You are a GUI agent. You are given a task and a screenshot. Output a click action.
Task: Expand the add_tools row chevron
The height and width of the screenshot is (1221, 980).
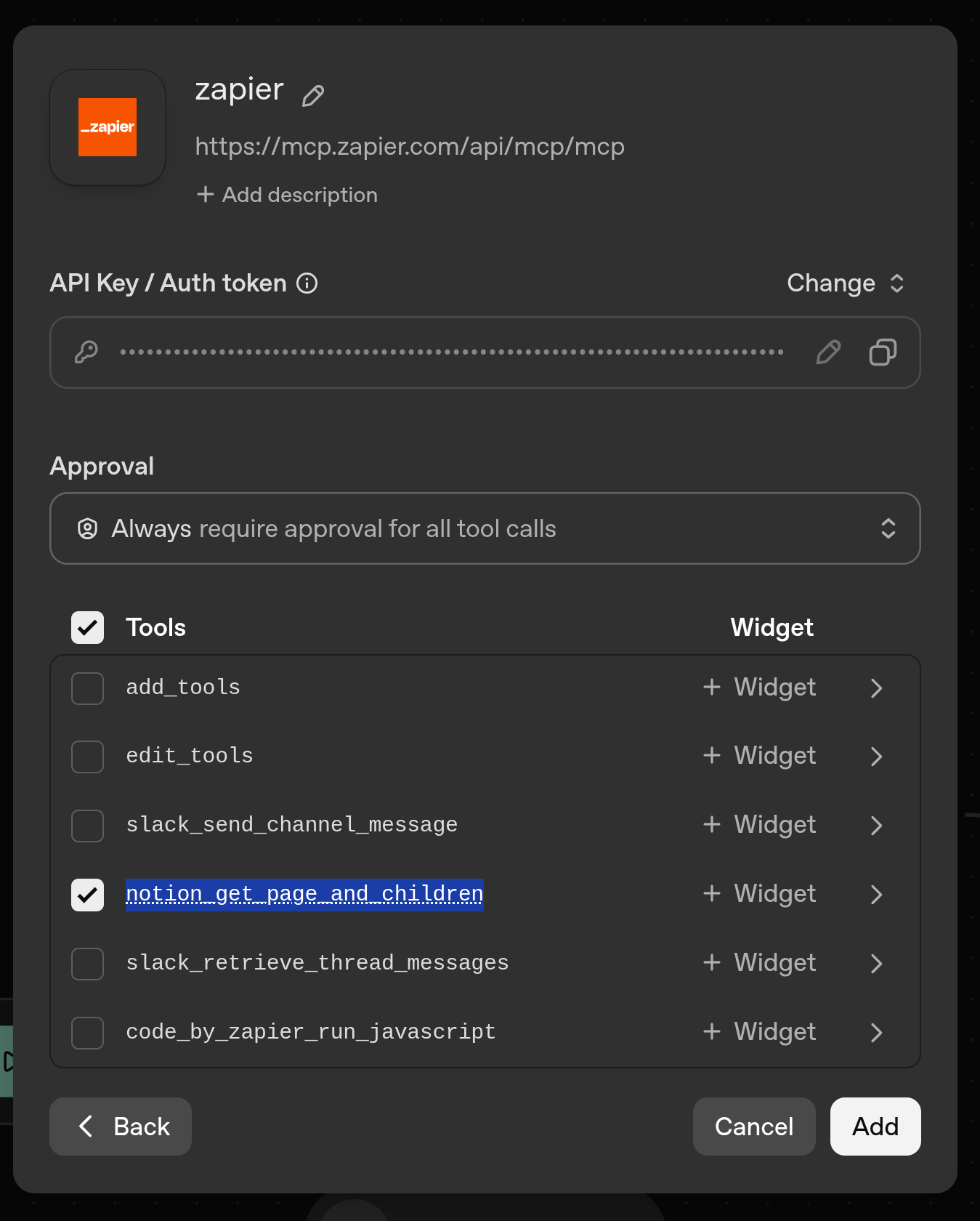pos(877,688)
